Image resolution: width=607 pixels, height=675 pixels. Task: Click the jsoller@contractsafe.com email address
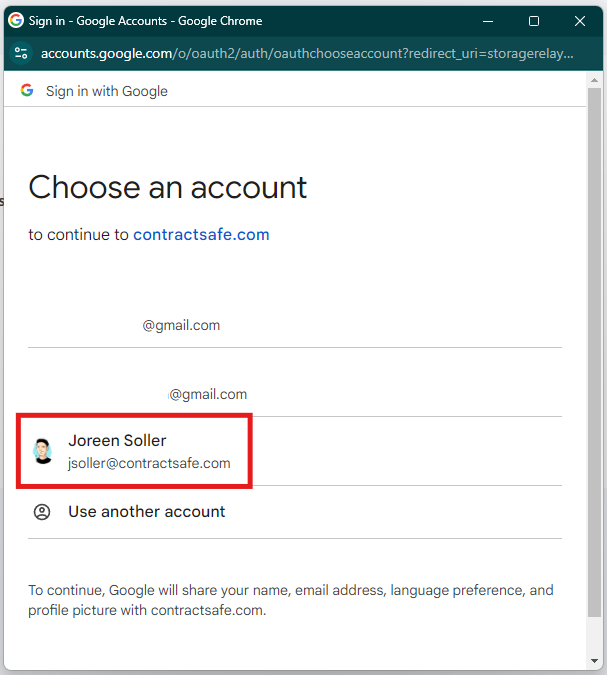[x=149, y=463]
